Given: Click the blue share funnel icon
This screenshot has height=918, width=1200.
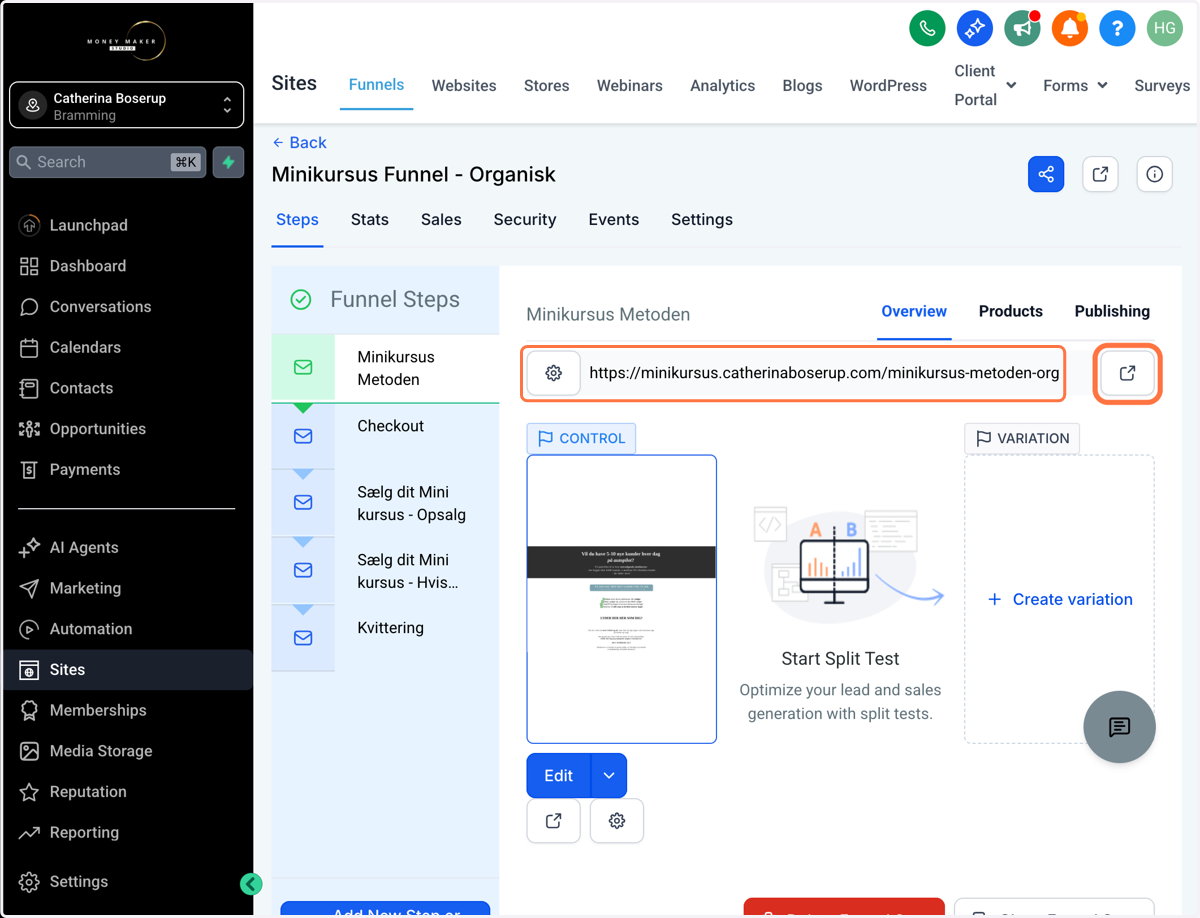Looking at the screenshot, I should pyautogui.click(x=1046, y=174).
